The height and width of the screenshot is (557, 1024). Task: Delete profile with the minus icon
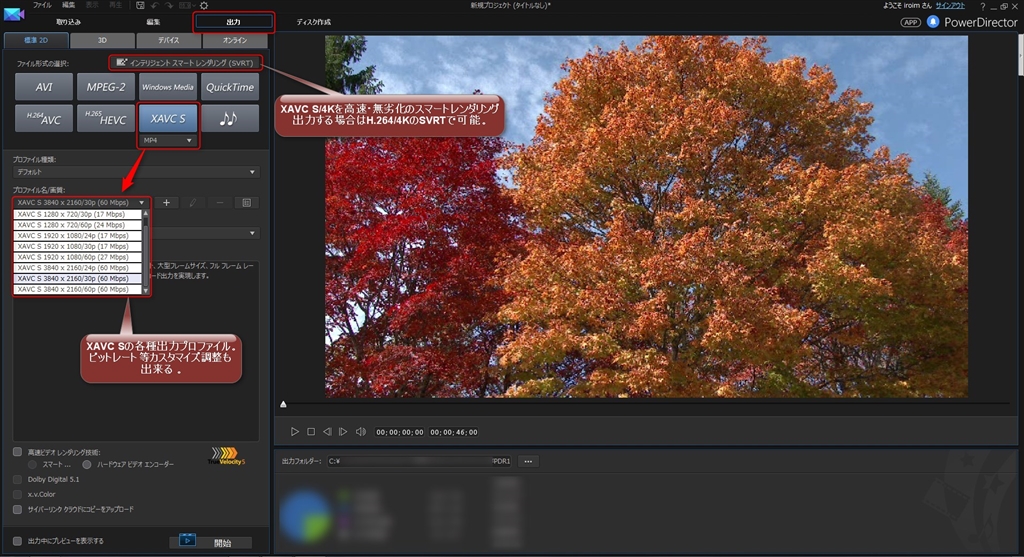coord(220,202)
